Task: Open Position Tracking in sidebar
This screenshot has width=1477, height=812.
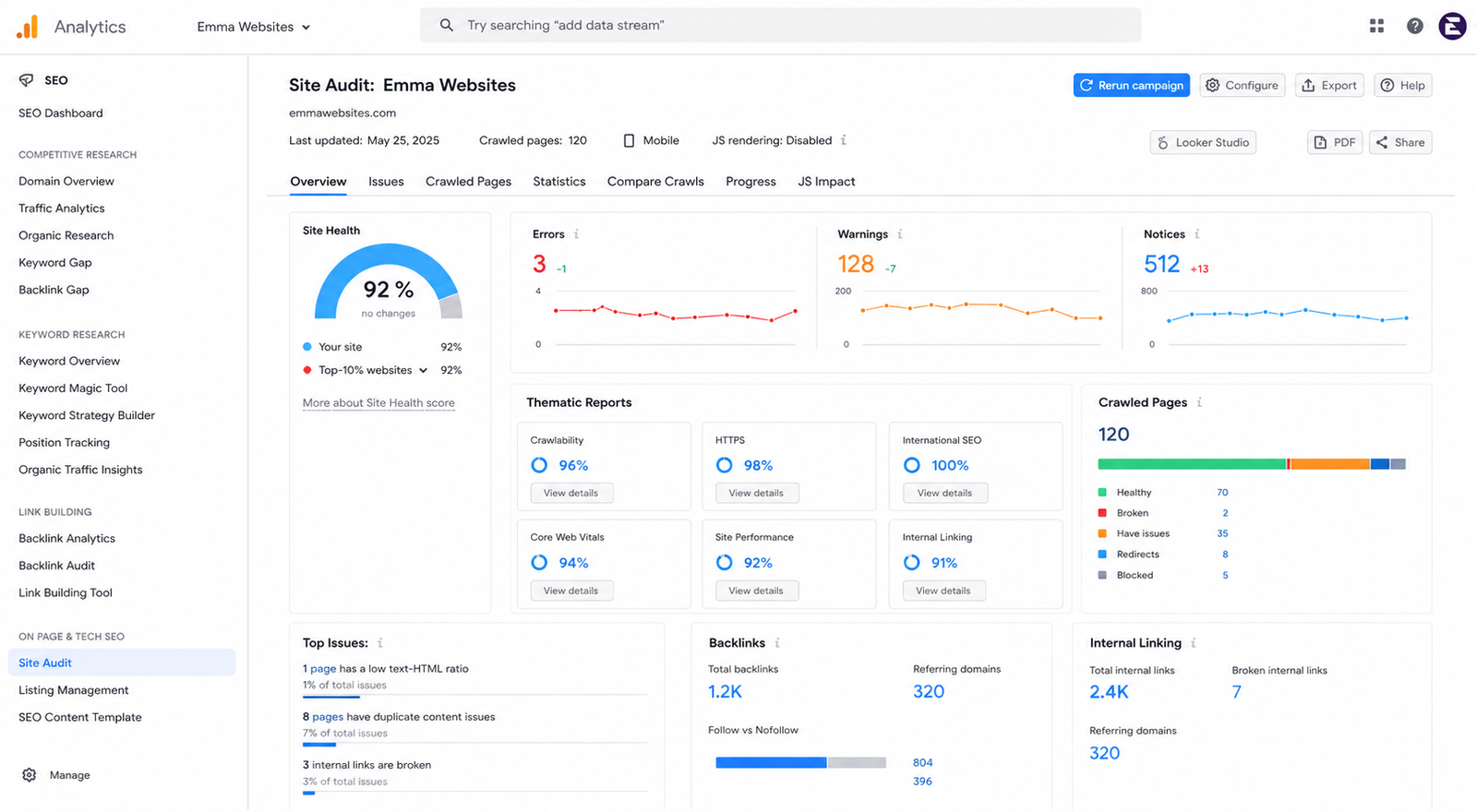Action: [65, 443]
